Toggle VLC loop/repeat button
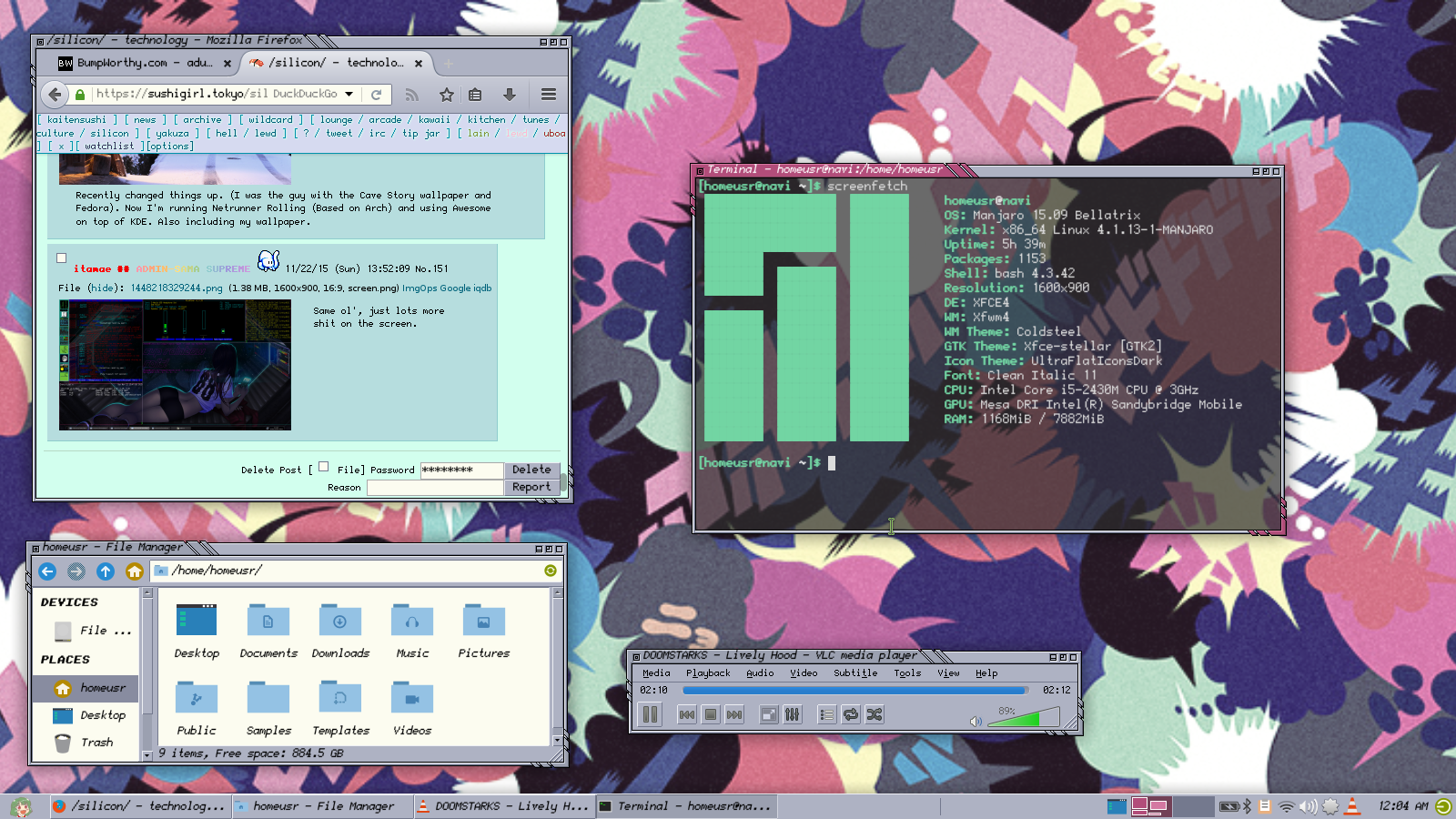Screen dimensions: 1456x819 851,715
